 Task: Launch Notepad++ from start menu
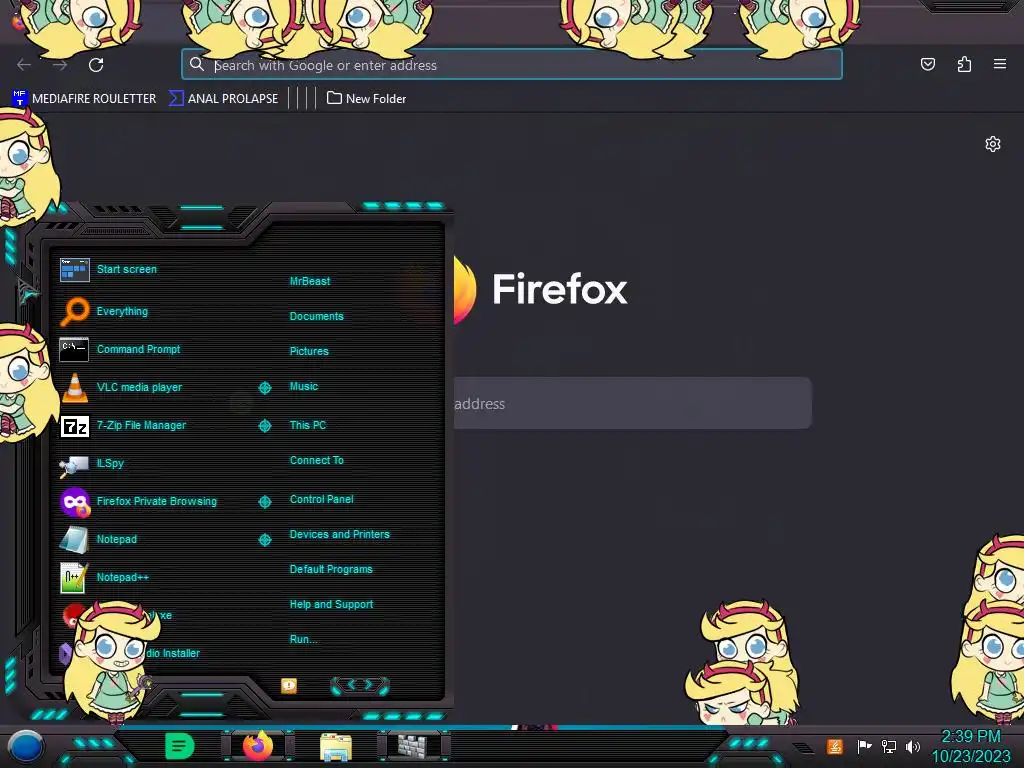[x=104, y=577]
